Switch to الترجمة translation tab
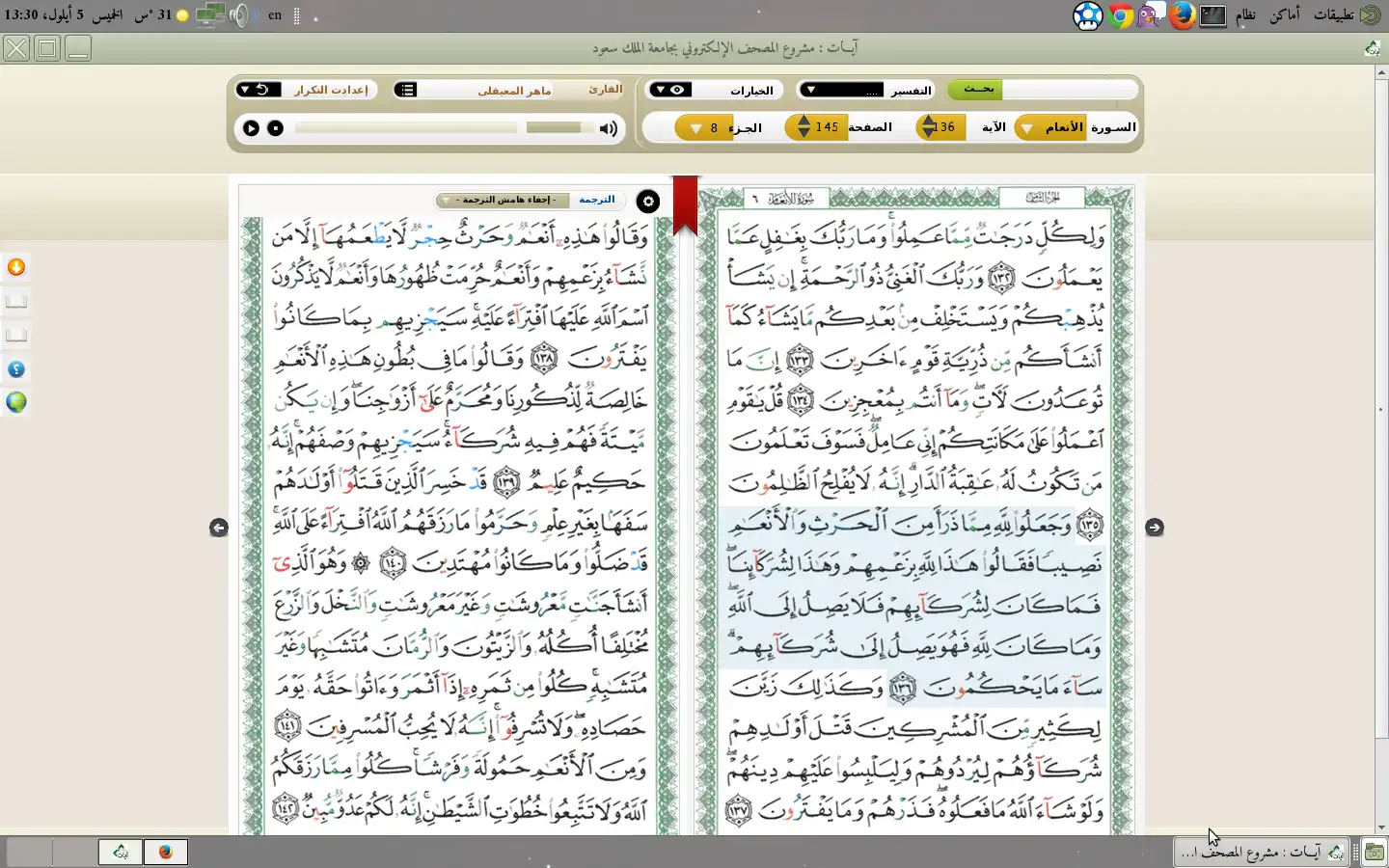 click(x=597, y=200)
